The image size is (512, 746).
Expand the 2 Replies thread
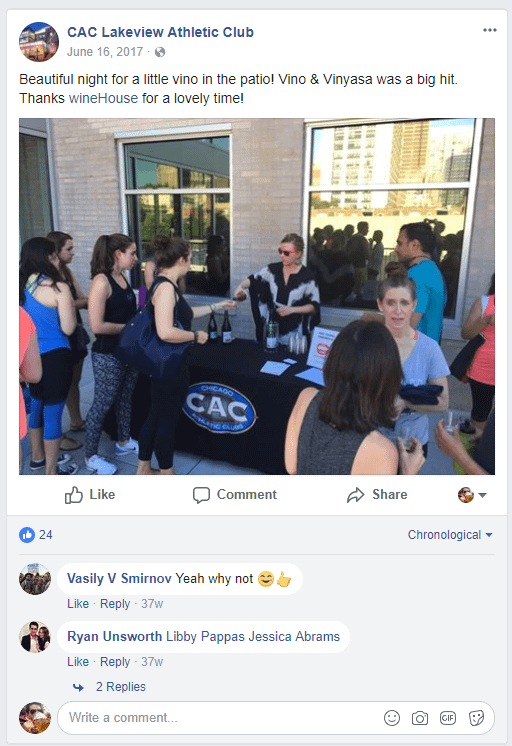(120, 687)
